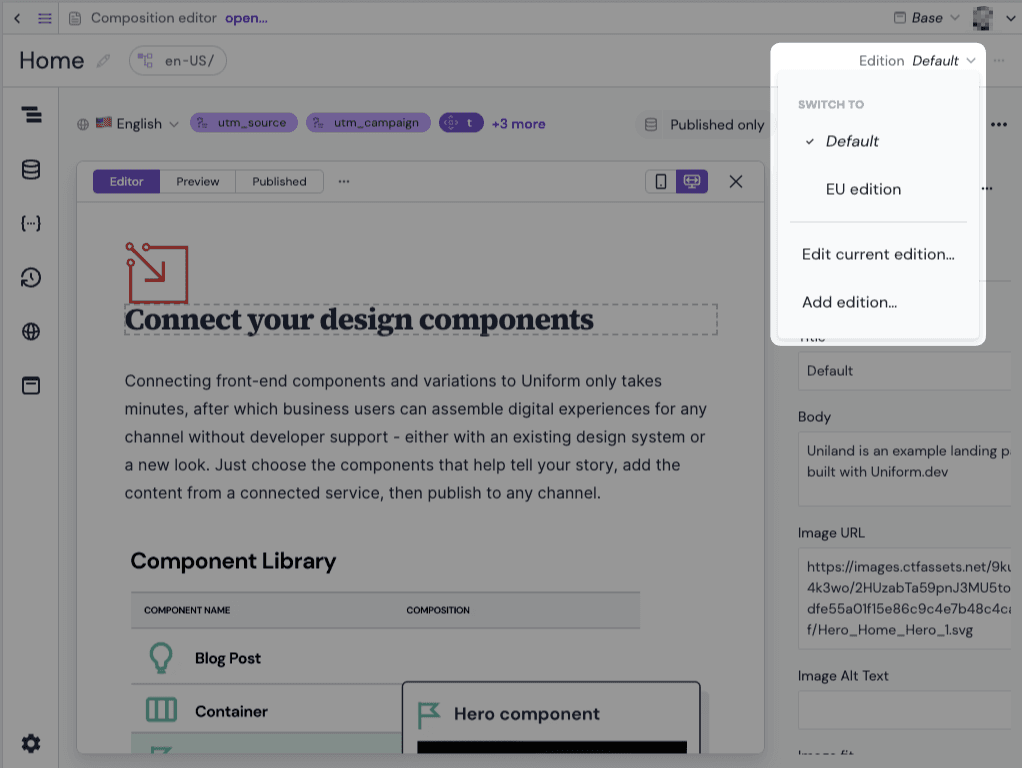Click the Body text area

[905, 468]
